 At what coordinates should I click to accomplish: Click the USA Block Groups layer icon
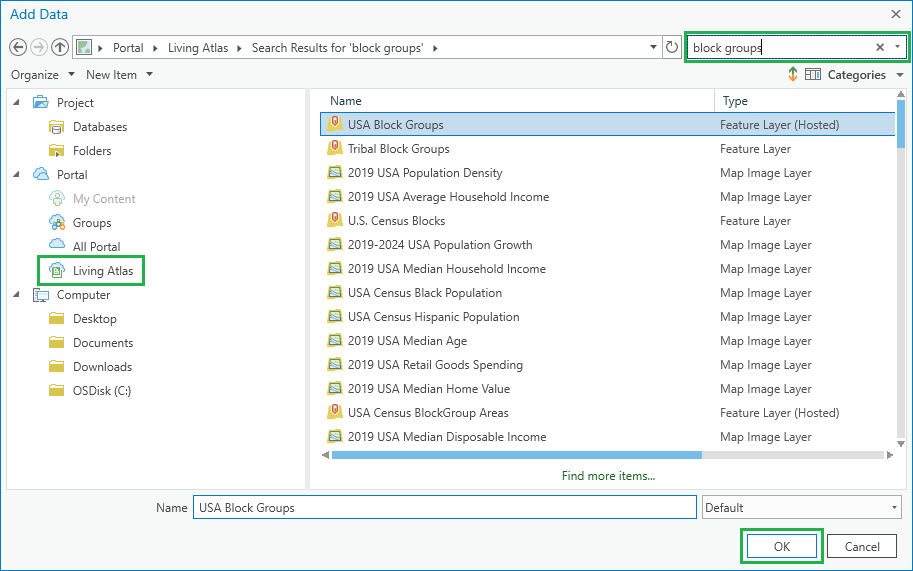point(335,125)
